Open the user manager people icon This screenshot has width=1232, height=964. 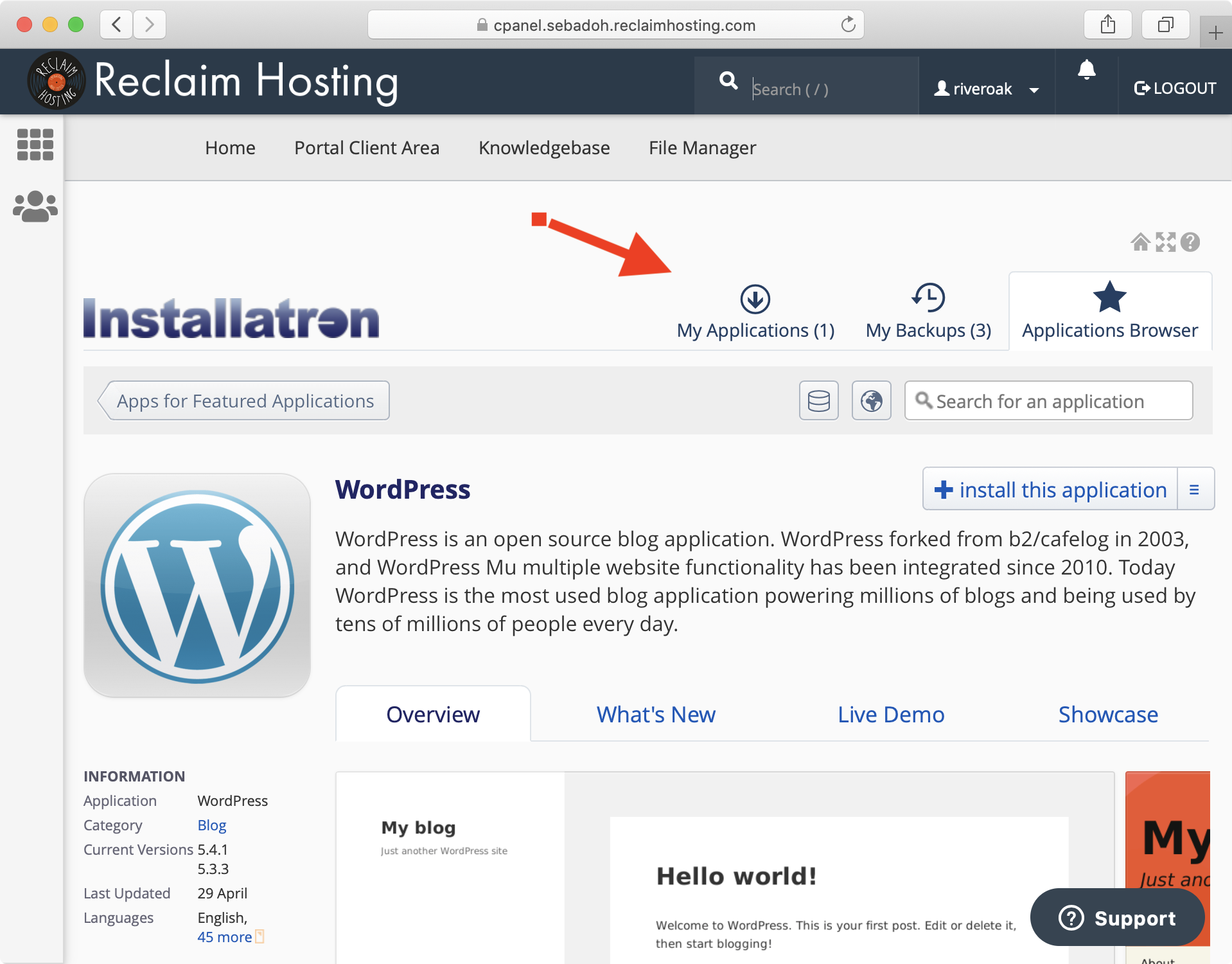tap(35, 206)
